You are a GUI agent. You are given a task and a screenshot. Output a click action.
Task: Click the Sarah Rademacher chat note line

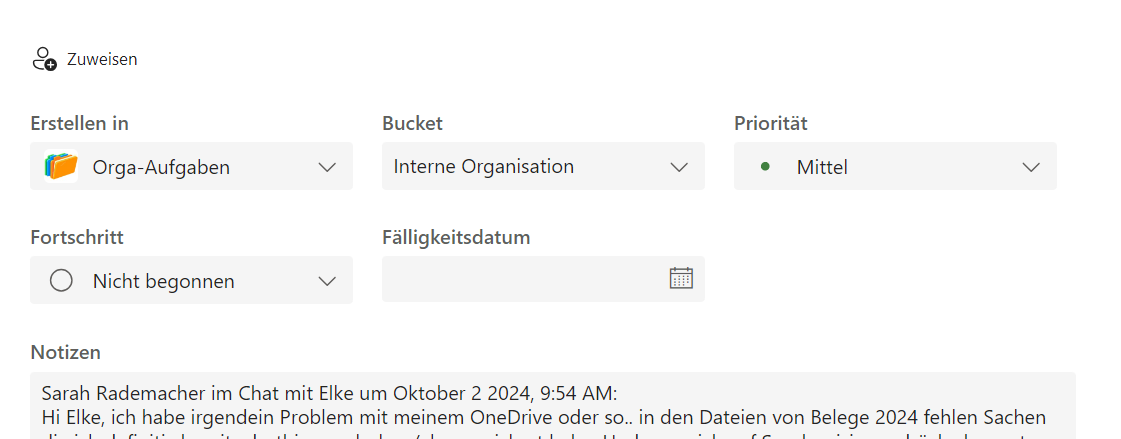coord(330,394)
